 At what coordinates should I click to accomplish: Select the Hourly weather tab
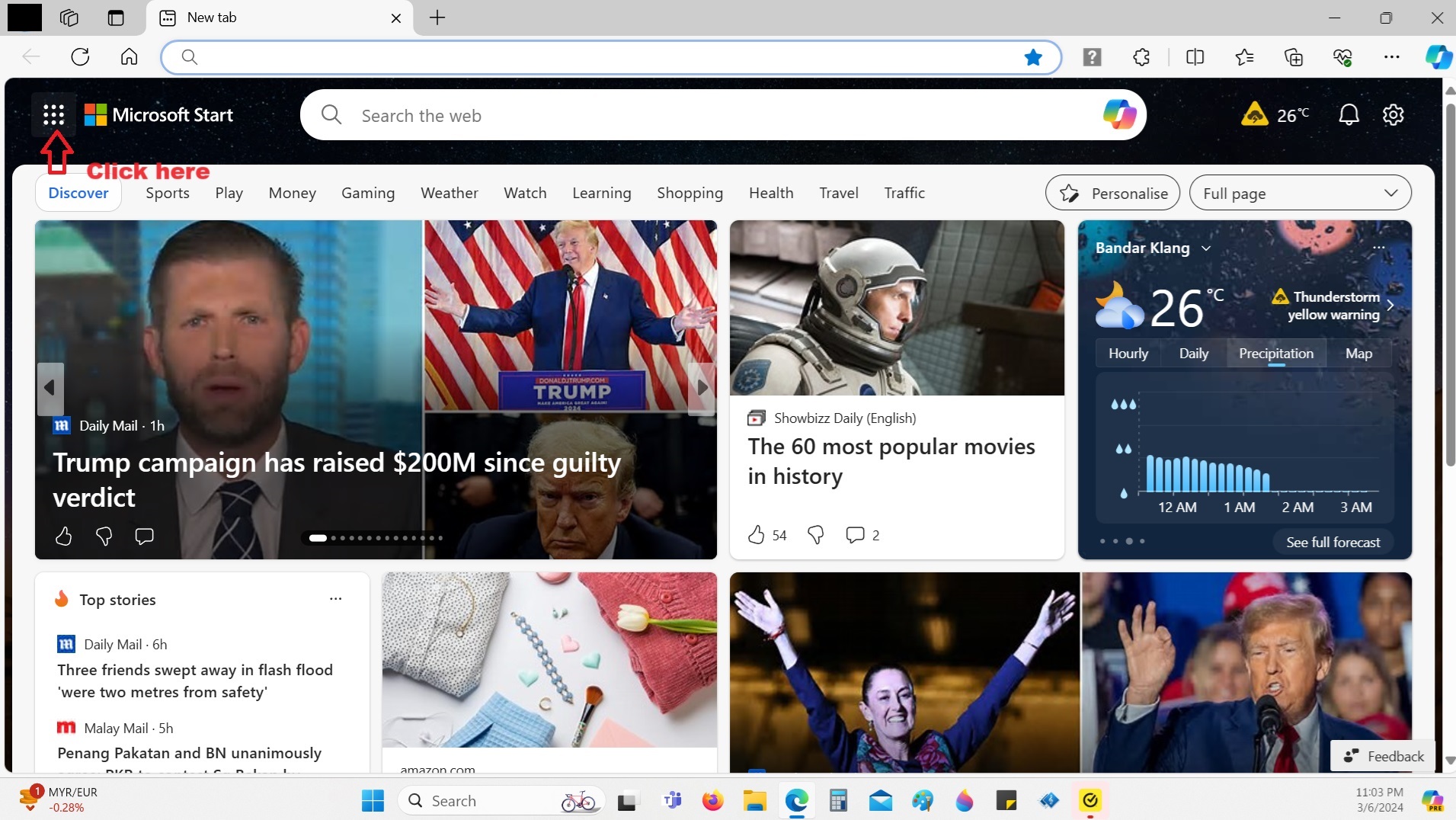coord(1128,354)
